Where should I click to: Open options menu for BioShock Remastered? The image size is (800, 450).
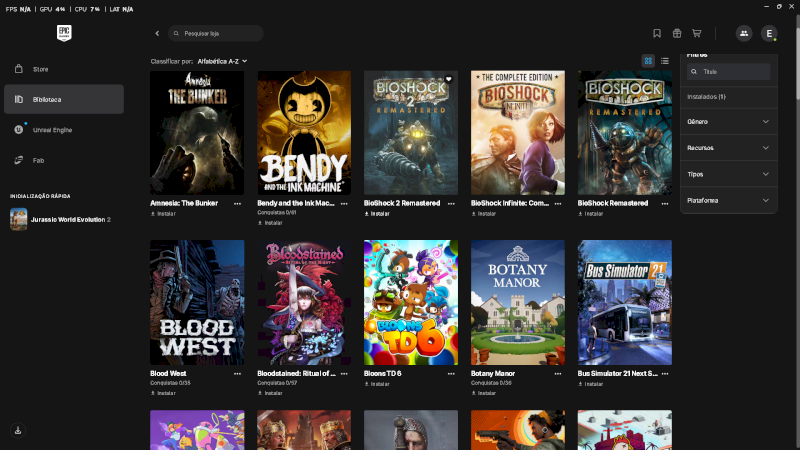coord(665,204)
